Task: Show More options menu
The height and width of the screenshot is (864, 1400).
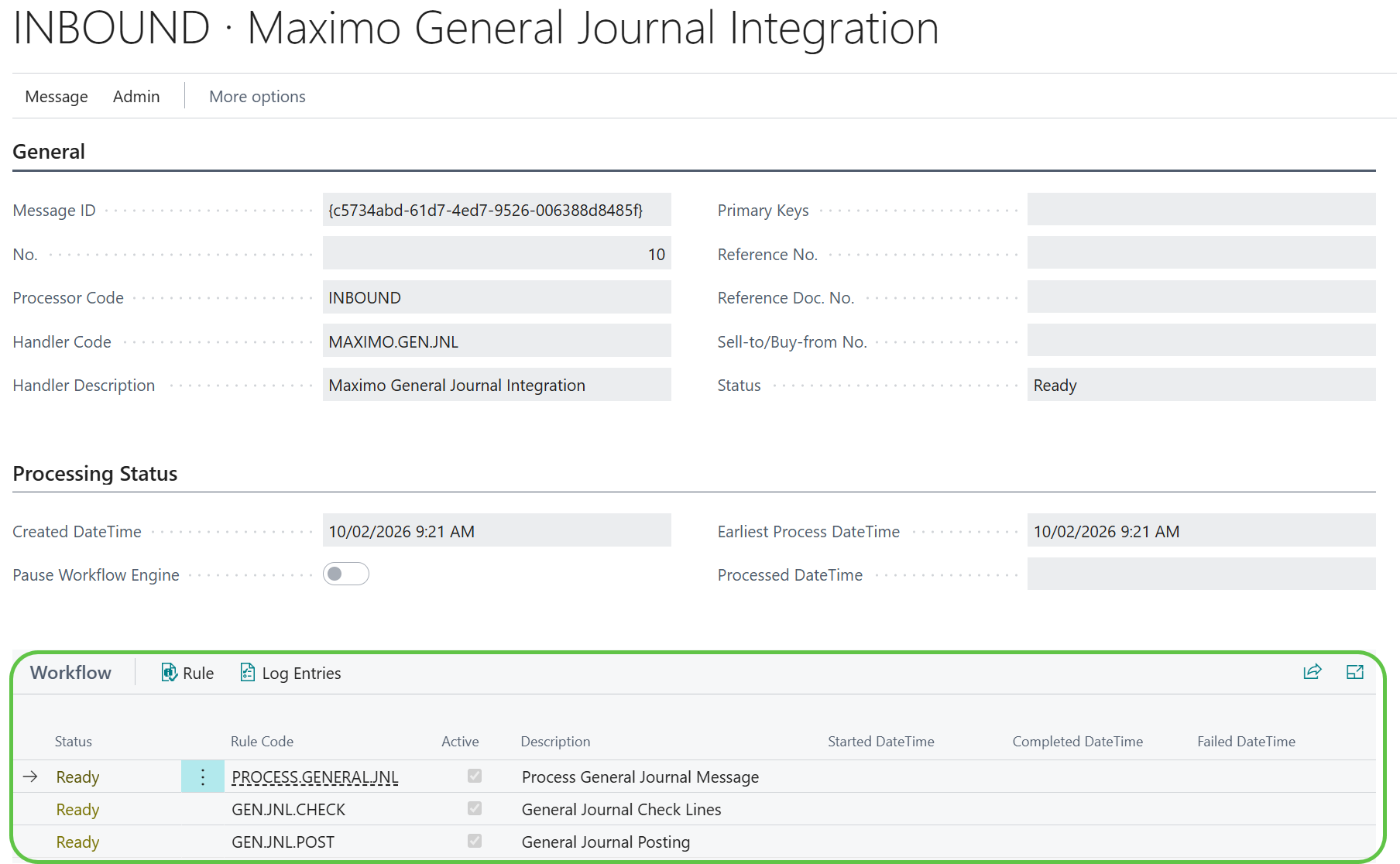Action: (x=257, y=97)
